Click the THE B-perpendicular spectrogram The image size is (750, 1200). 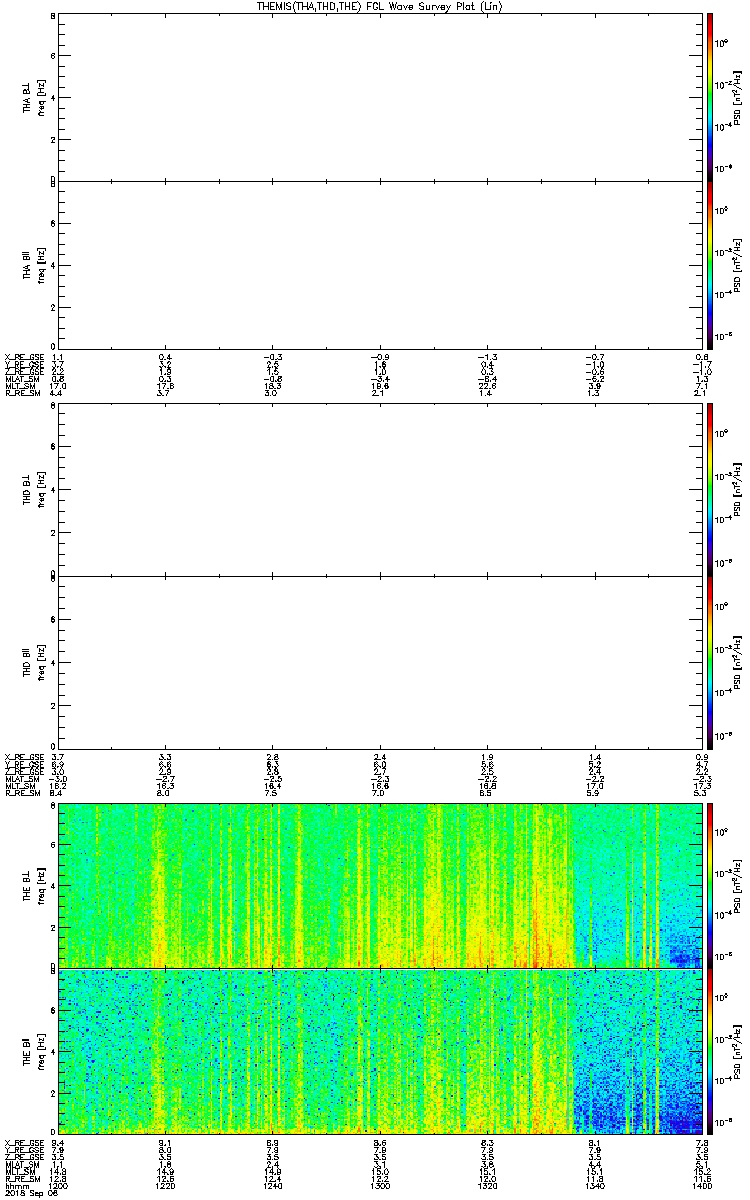click(380, 885)
